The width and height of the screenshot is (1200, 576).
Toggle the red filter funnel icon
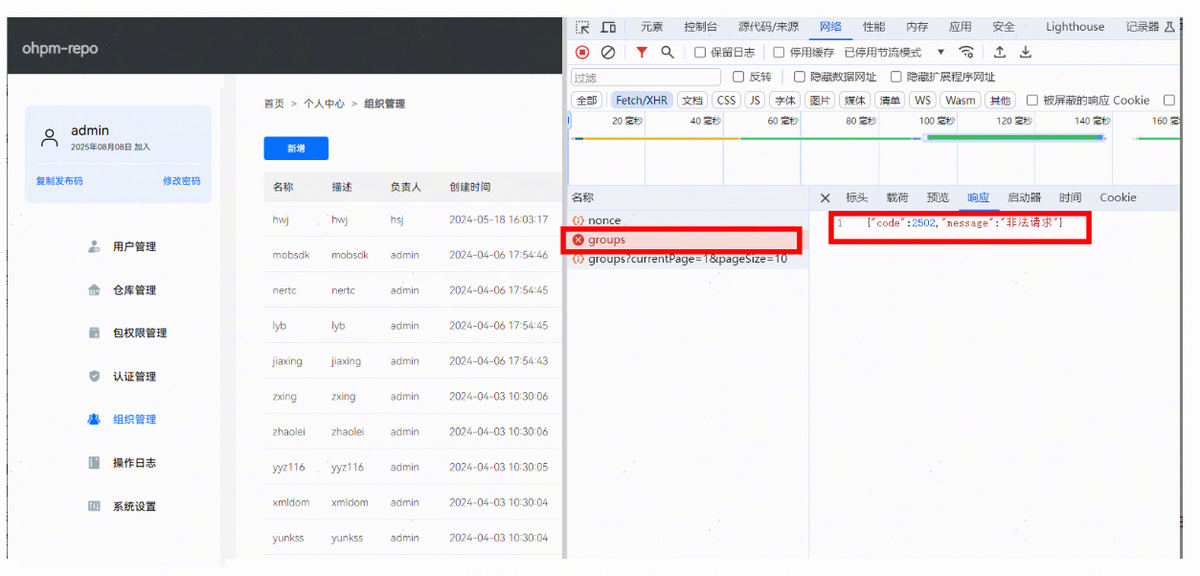pyautogui.click(x=642, y=53)
